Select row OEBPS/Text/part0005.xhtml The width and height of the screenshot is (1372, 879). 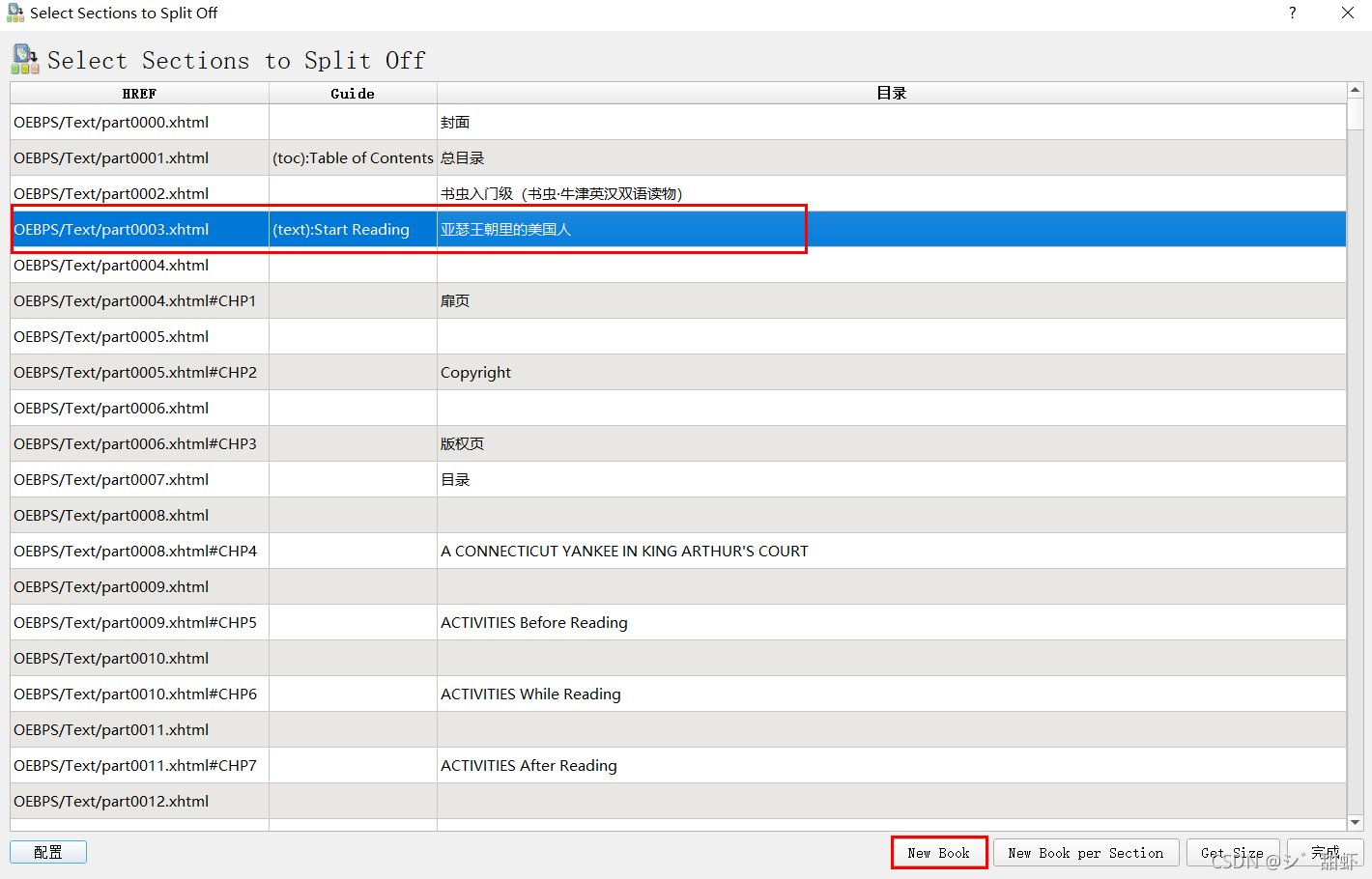(x=677, y=336)
